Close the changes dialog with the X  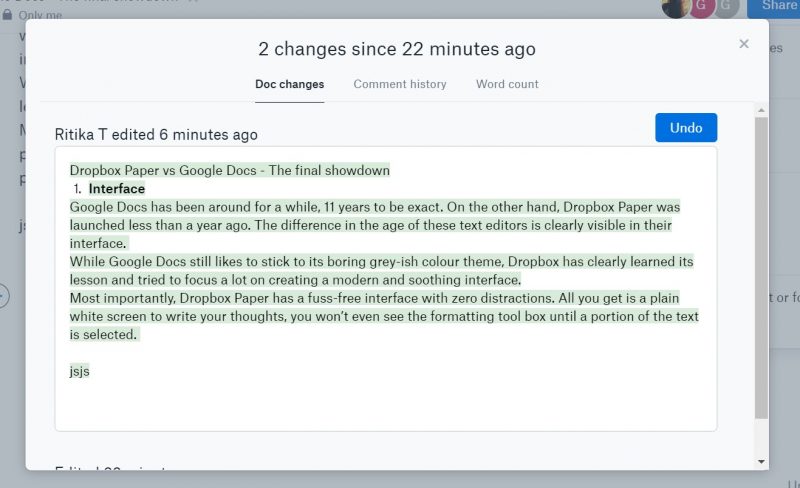744,44
